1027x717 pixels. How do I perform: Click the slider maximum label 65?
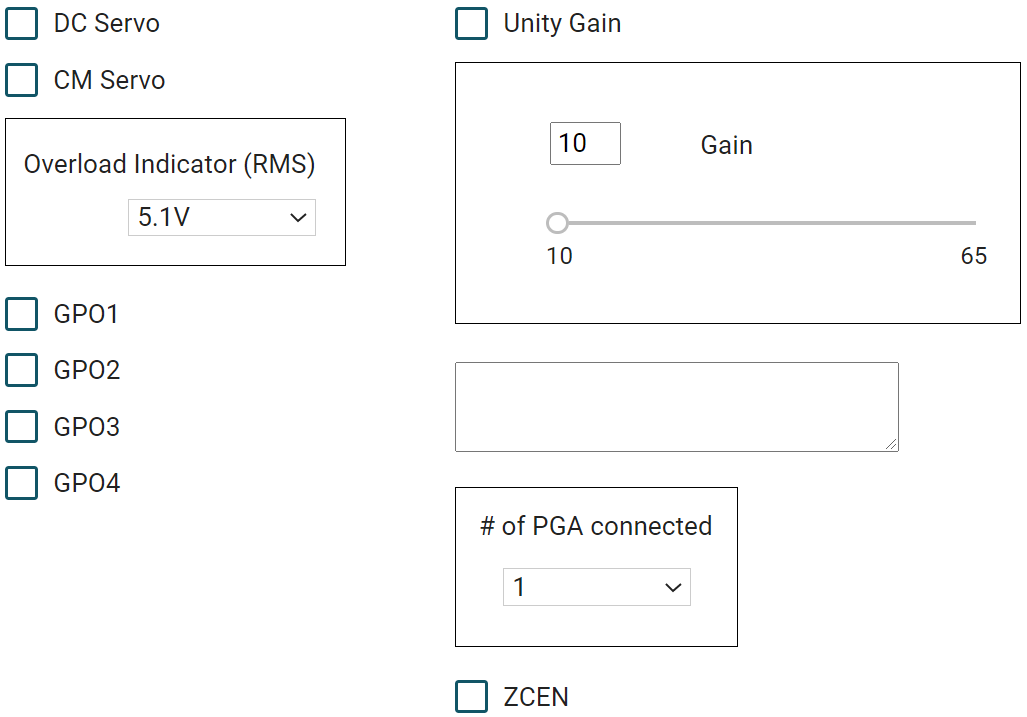[973, 256]
